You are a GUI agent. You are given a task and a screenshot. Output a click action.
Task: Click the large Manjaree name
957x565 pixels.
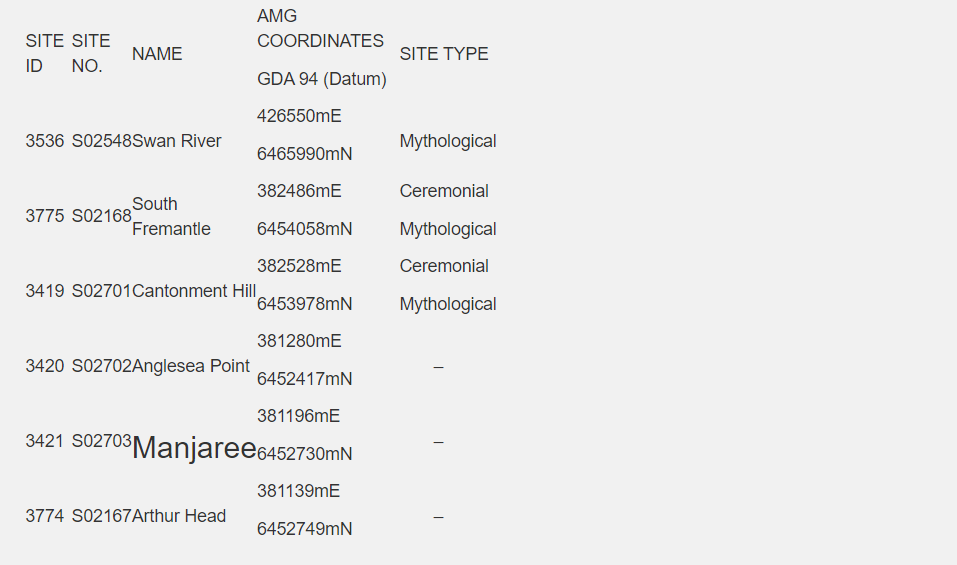pyautogui.click(x=194, y=448)
